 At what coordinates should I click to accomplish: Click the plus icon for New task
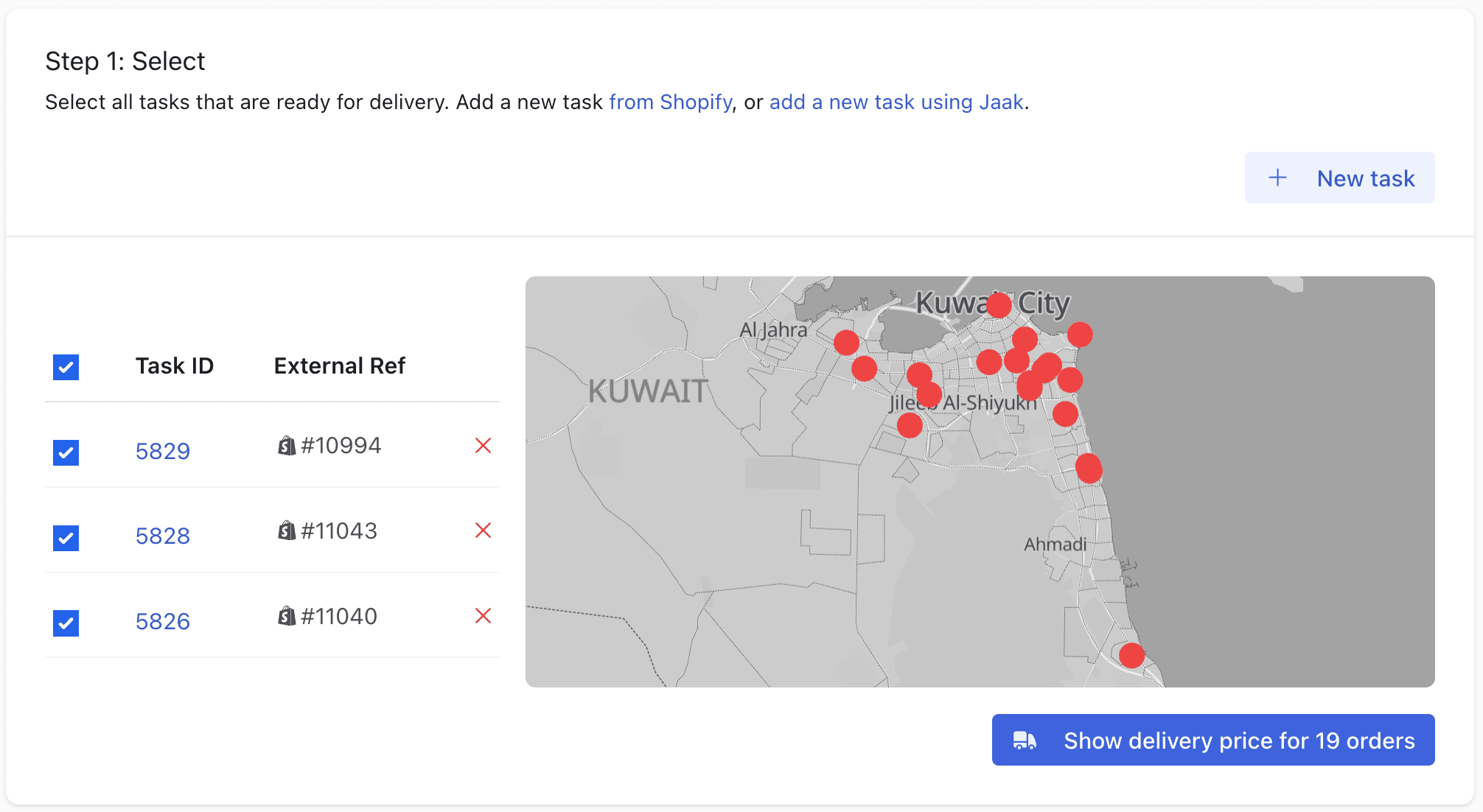1277,178
